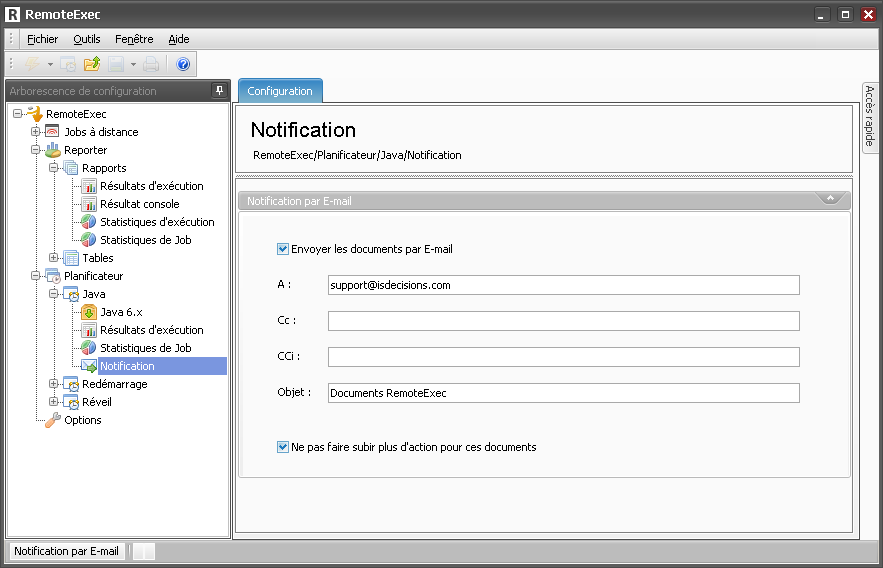Select the Notification tree item label
Screen dimensions: 883x568
pyautogui.click(x=127, y=366)
